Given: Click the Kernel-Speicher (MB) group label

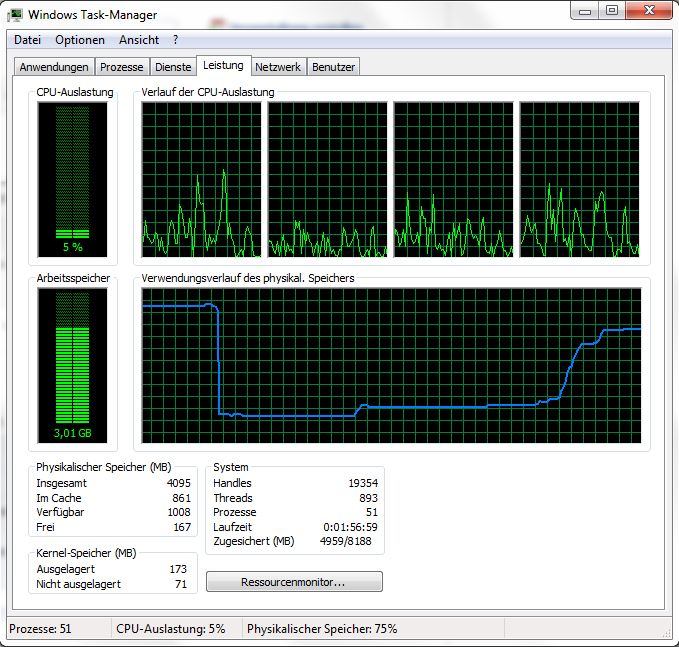Looking at the screenshot, I should point(86,553).
